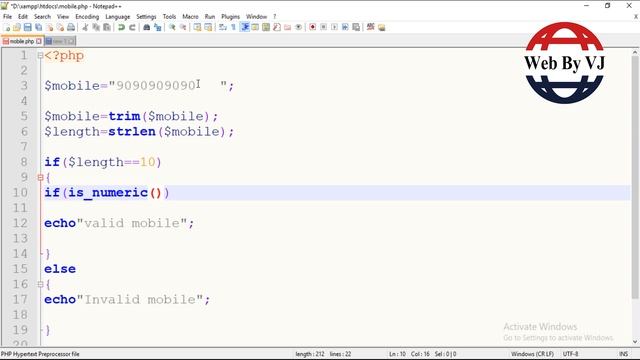Click the 'Windows (CR LF)' status bar entry

pos(532,354)
